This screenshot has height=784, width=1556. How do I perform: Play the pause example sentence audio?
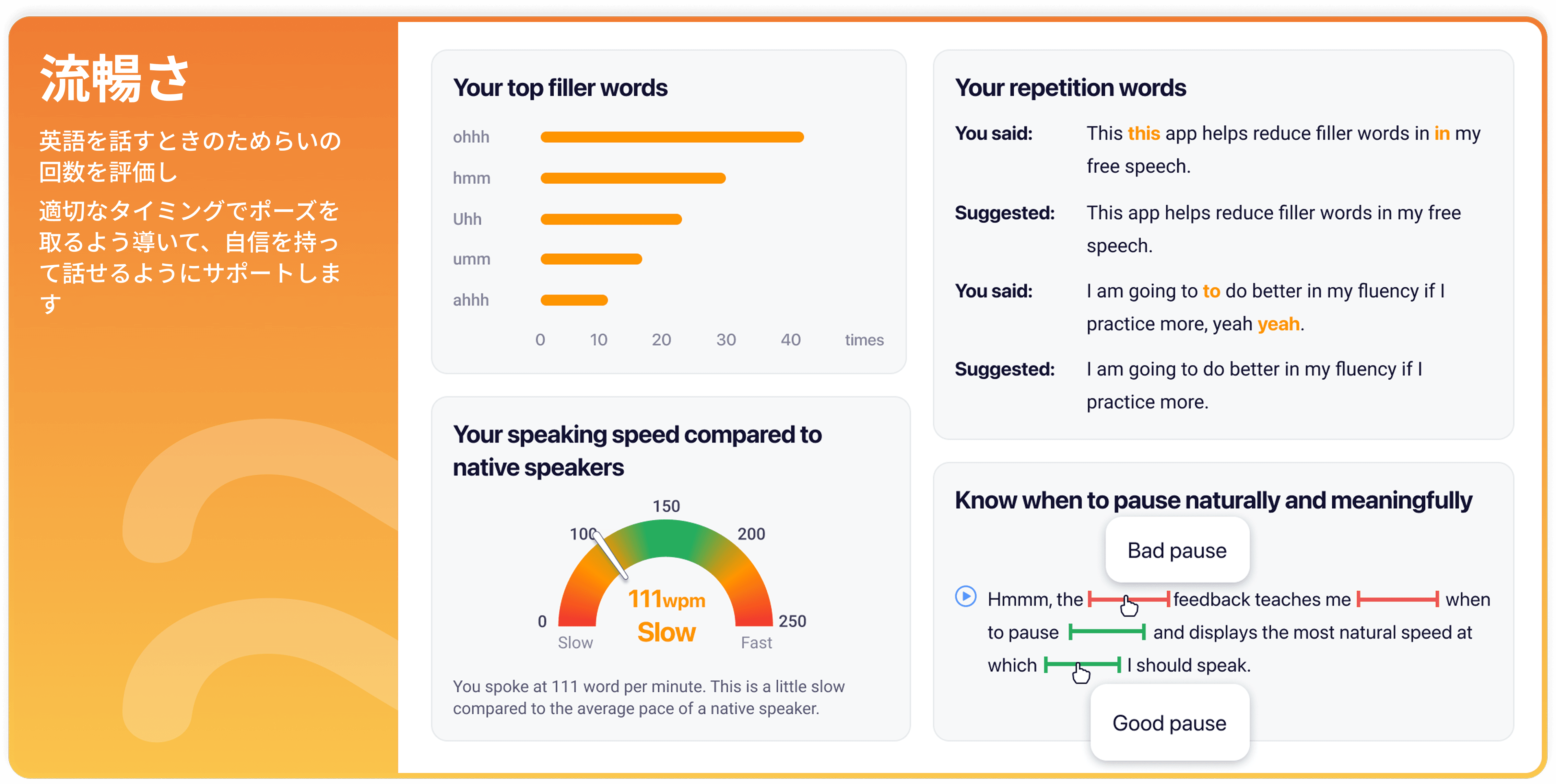point(965,597)
